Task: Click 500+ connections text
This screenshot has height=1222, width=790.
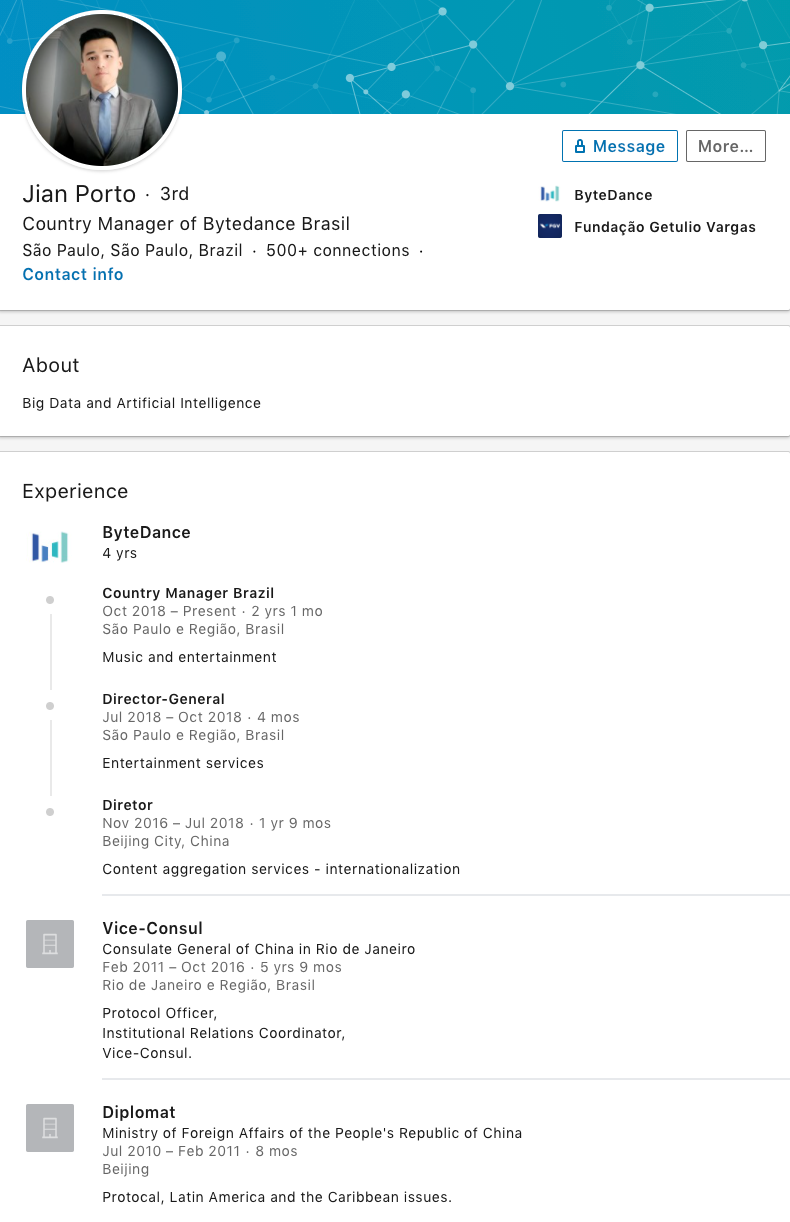Action: coord(338,250)
